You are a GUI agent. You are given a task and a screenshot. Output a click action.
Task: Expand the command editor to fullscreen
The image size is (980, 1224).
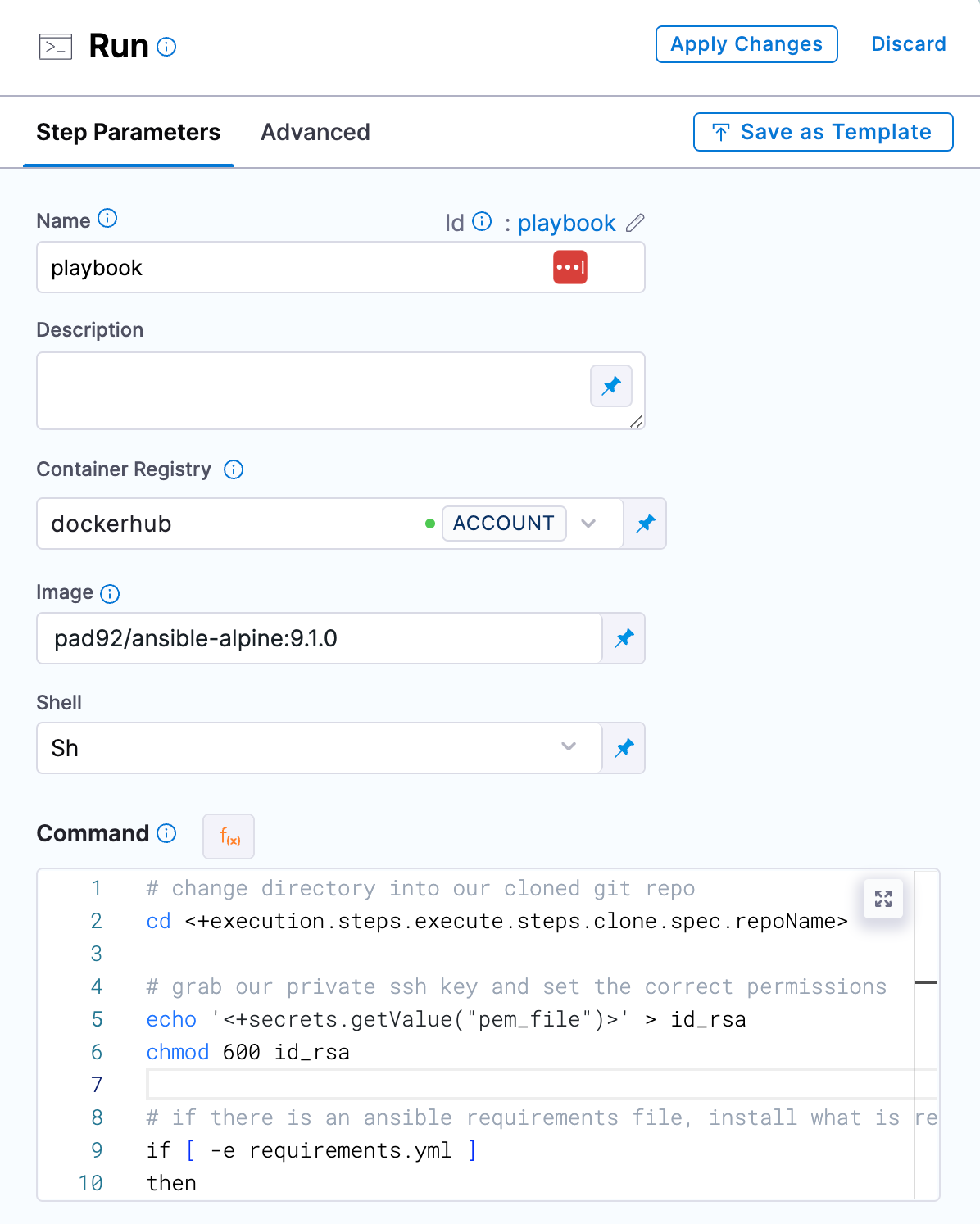click(x=883, y=899)
